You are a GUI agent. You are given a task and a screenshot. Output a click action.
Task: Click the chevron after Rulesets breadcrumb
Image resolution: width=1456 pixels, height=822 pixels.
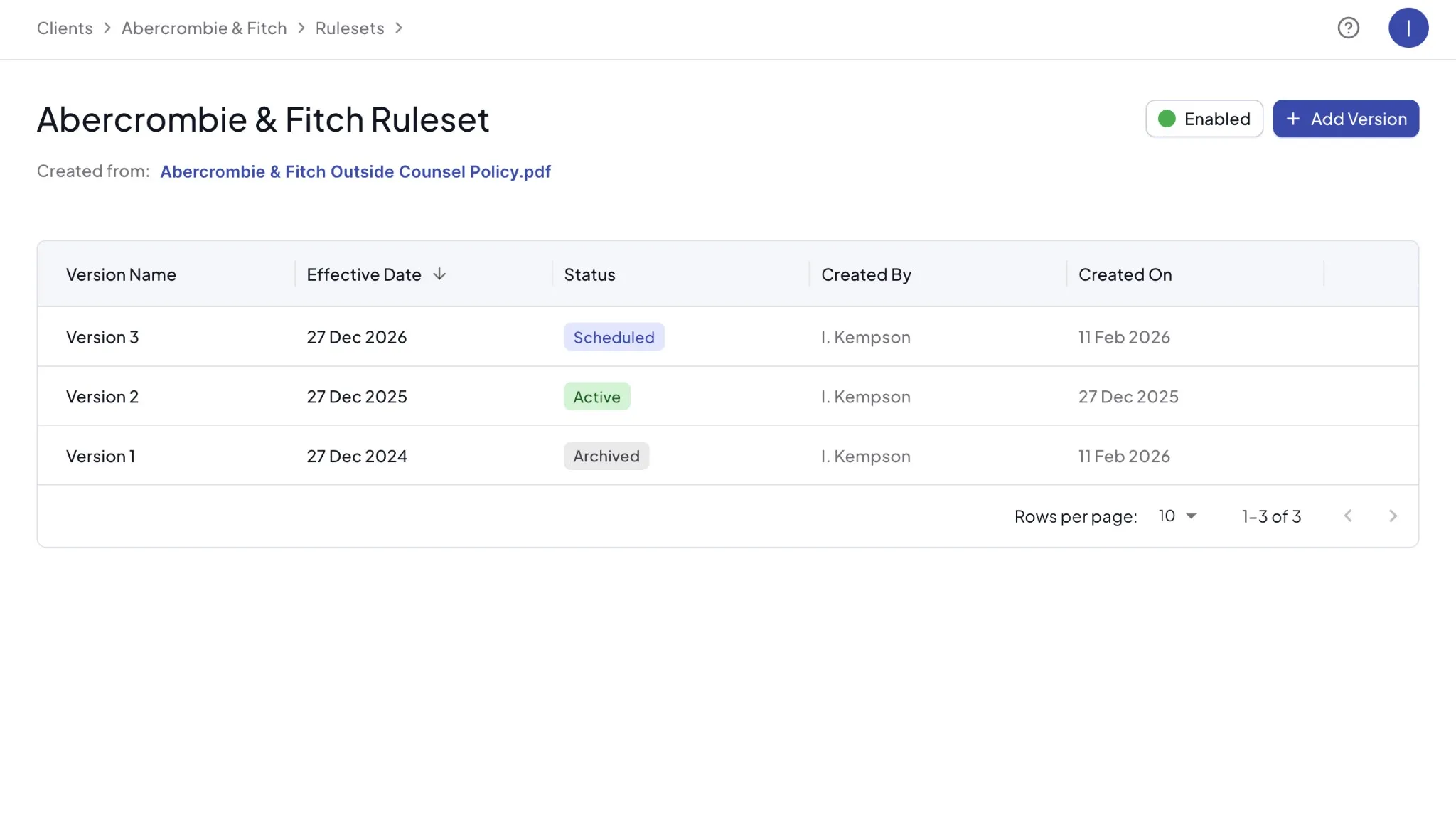(x=399, y=28)
